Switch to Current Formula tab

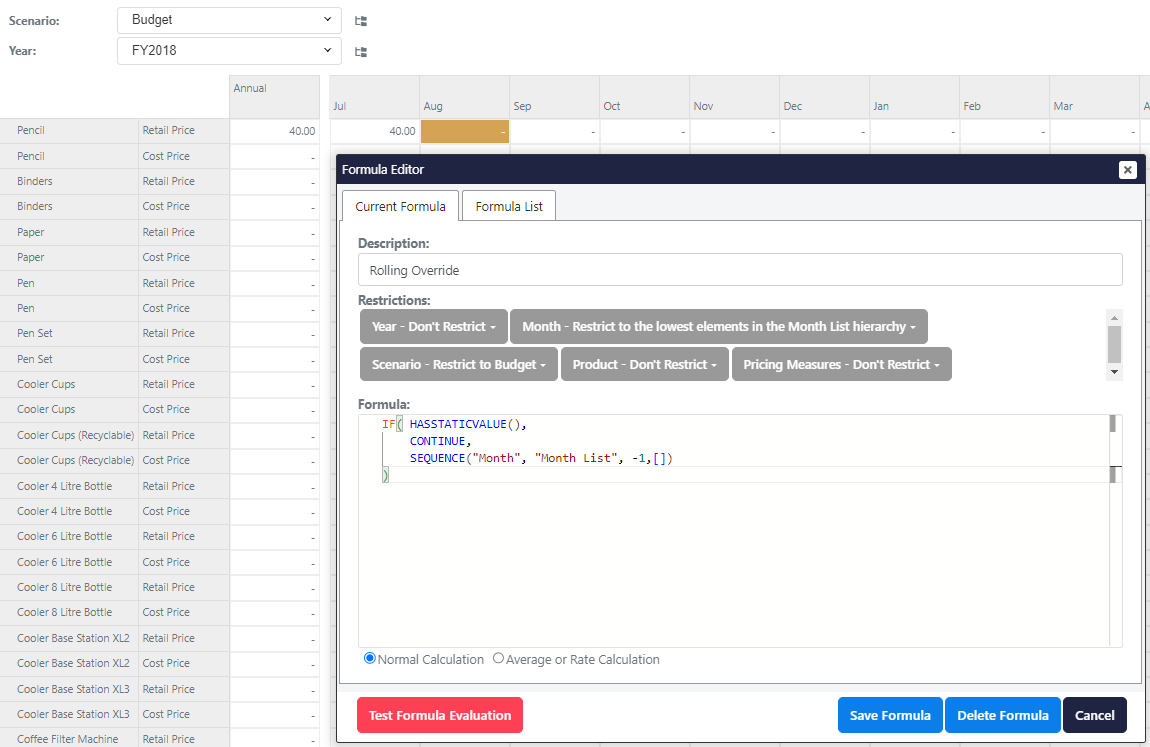coord(400,206)
